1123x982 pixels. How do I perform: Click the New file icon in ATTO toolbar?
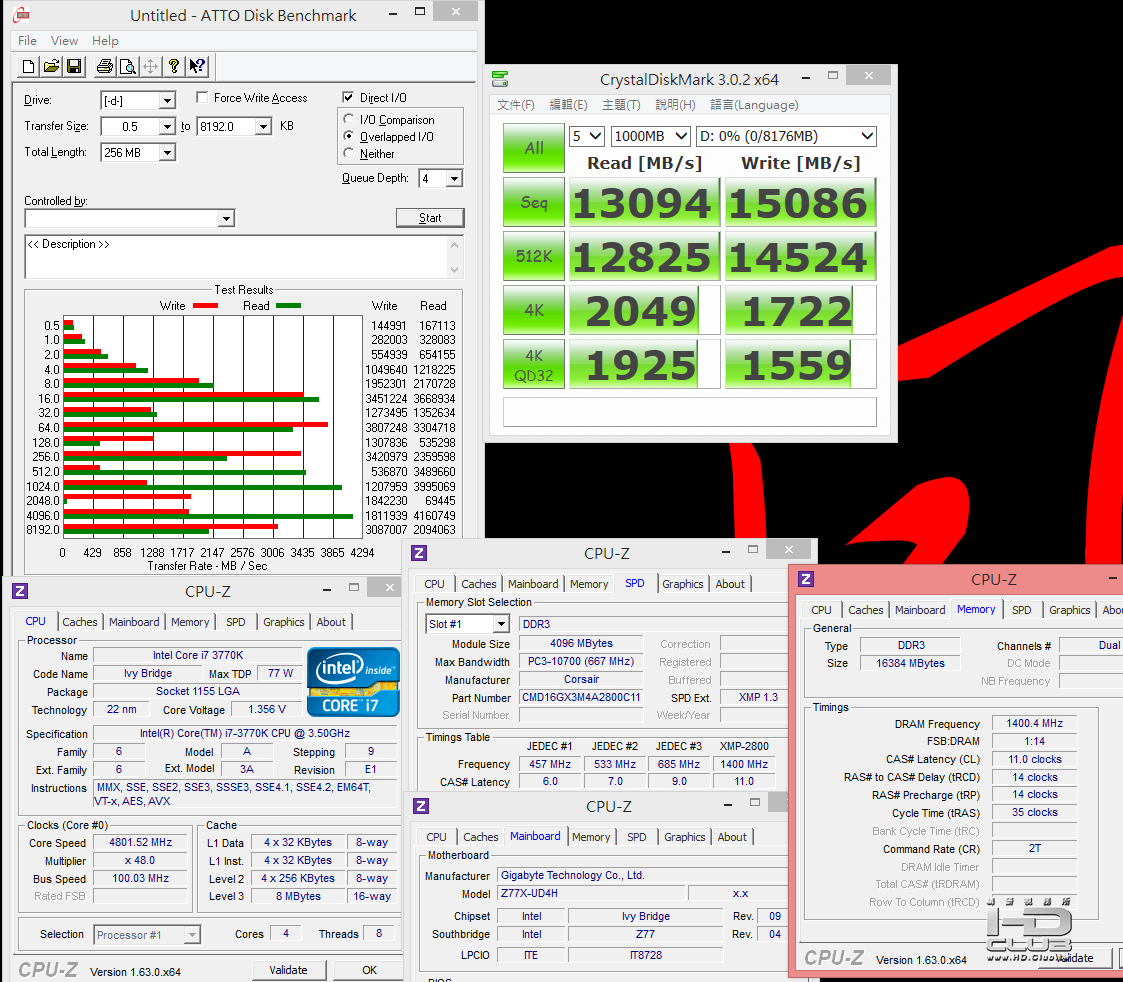29,67
